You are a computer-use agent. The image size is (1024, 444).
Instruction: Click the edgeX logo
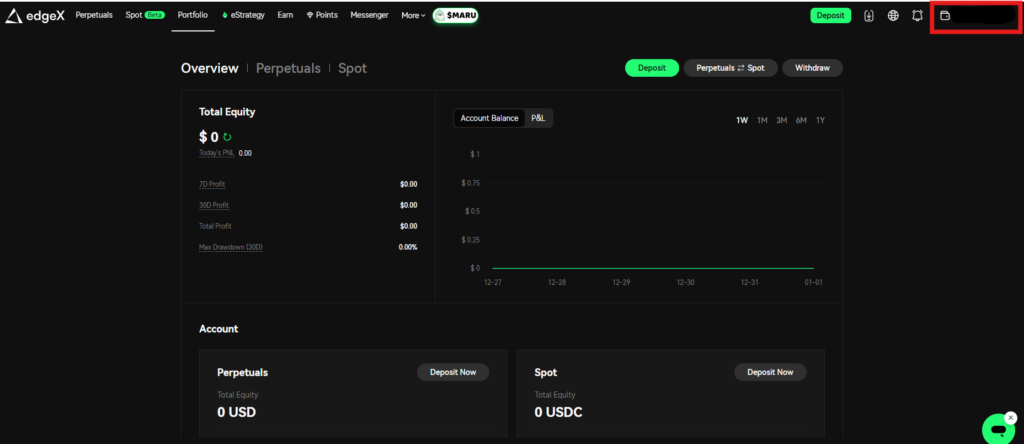[x=35, y=16]
